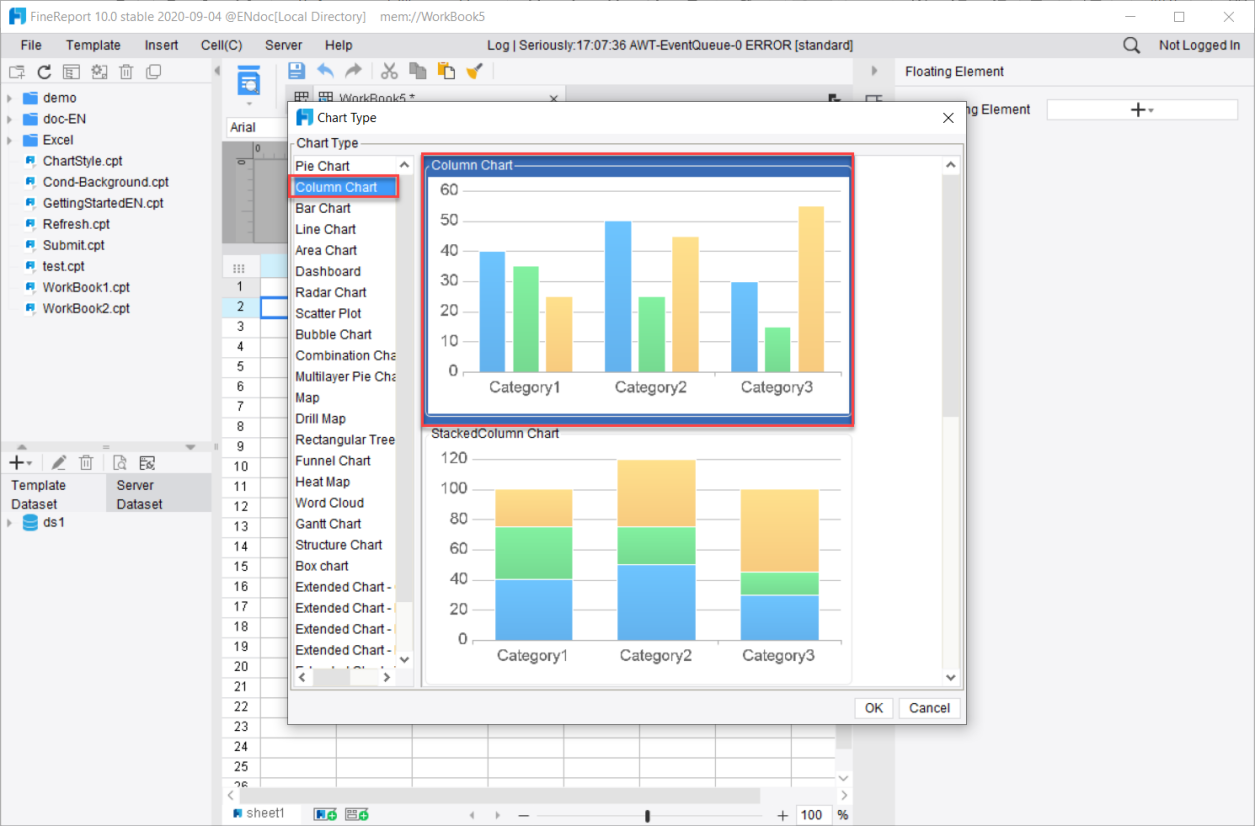Select the StackedColumn Chart style
This screenshot has height=826, width=1255.
(x=638, y=555)
